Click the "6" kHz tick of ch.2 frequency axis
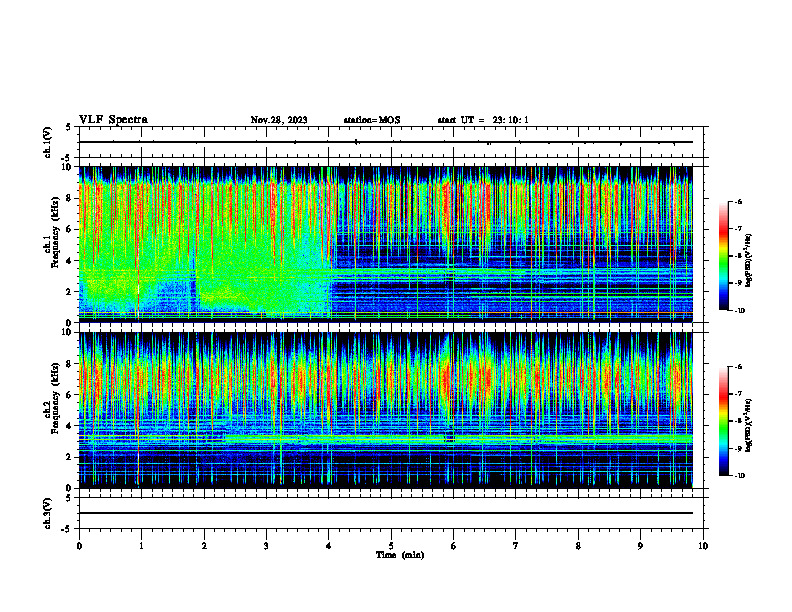Image resolution: width=792 pixels, height=612 pixels. pyautogui.click(x=69, y=395)
